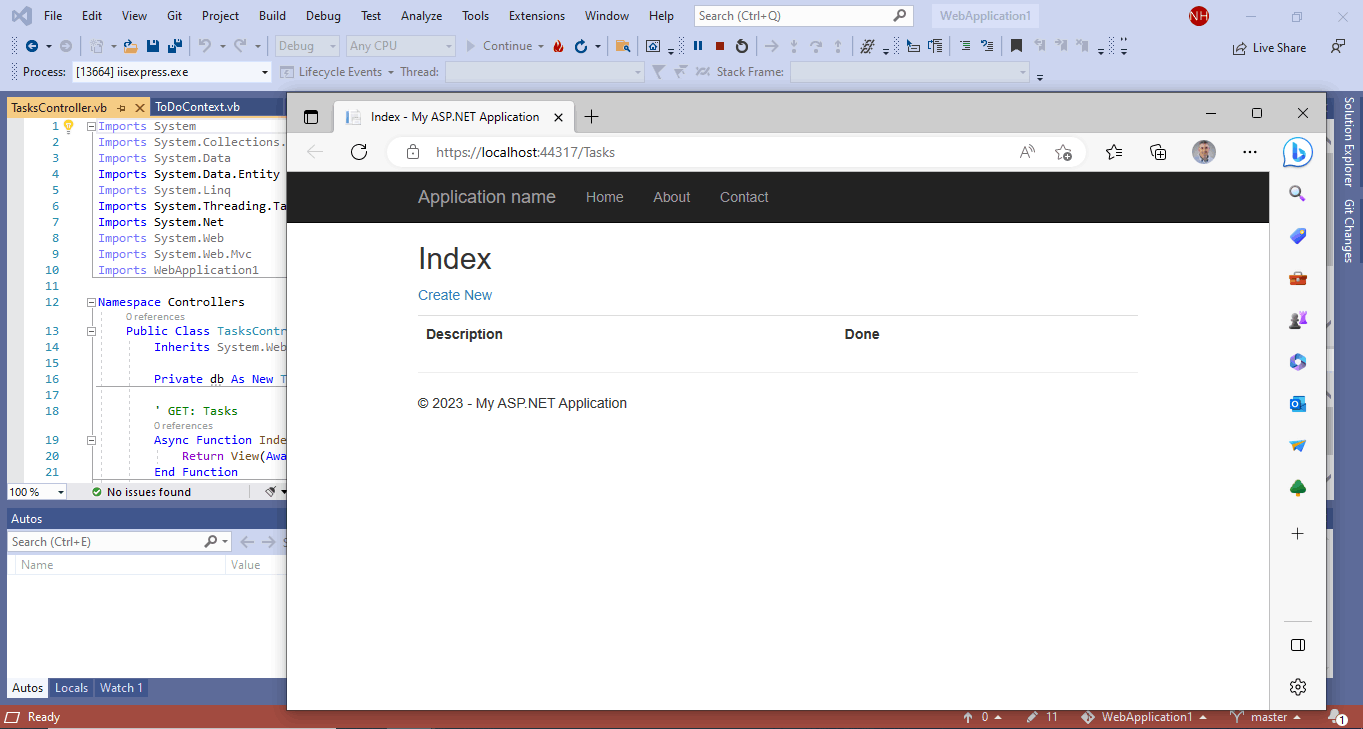Open the Any CPU platform dropdown
Viewport: 1363px width, 729px height.
(400, 45)
